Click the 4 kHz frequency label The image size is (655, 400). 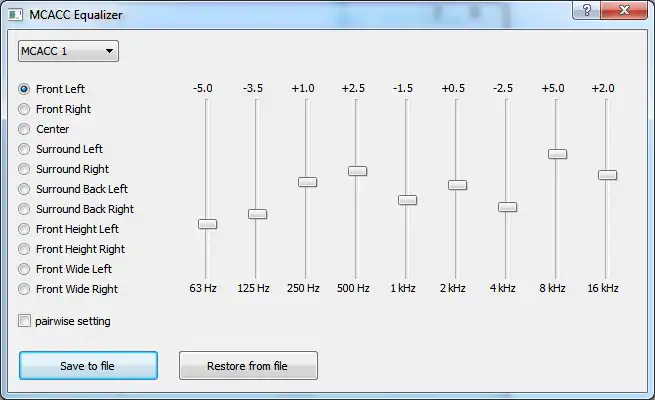click(x=503, y=288)
